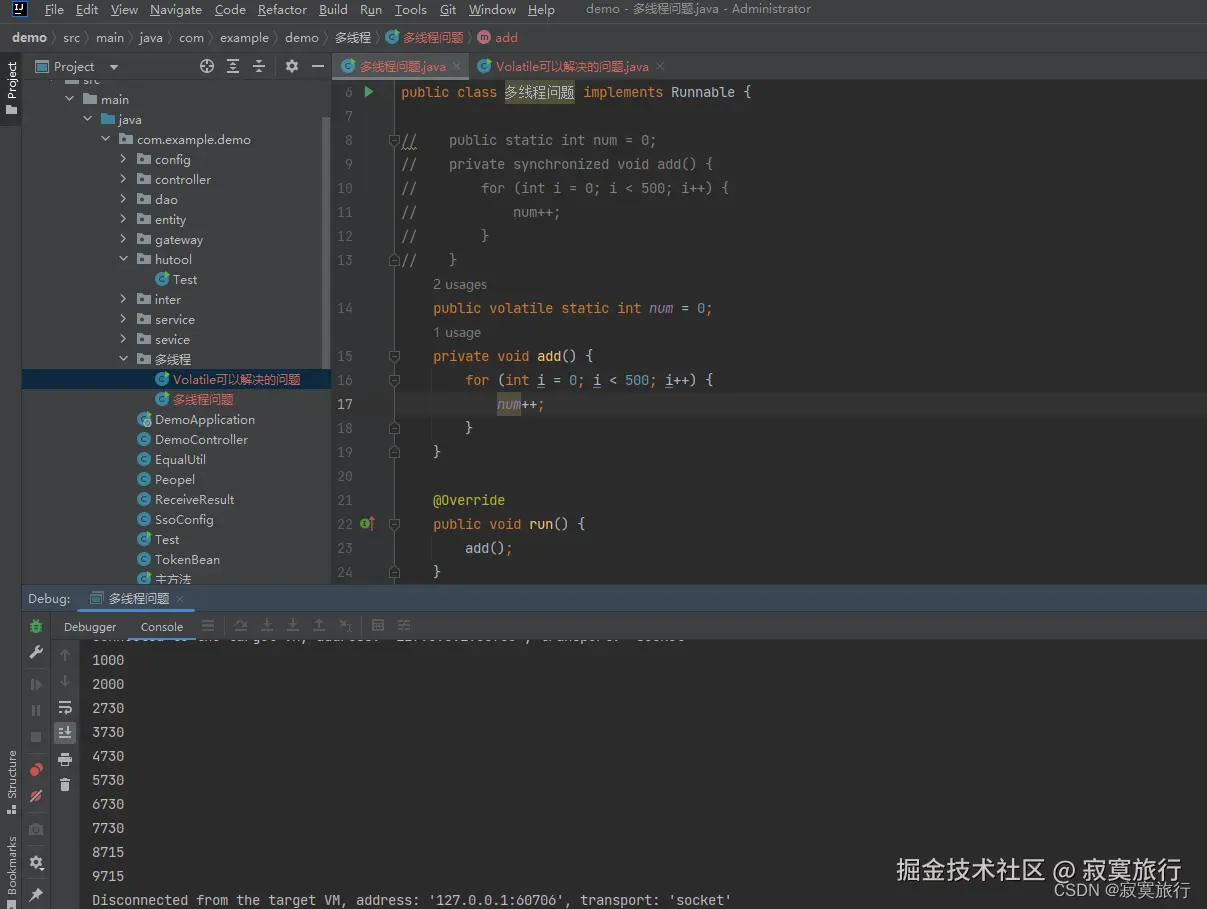The width and height of the screenshot is (1207, 909).
Task: Click the Step Over debugger icon
Action: pyautogui.click(x=241, y=626)
